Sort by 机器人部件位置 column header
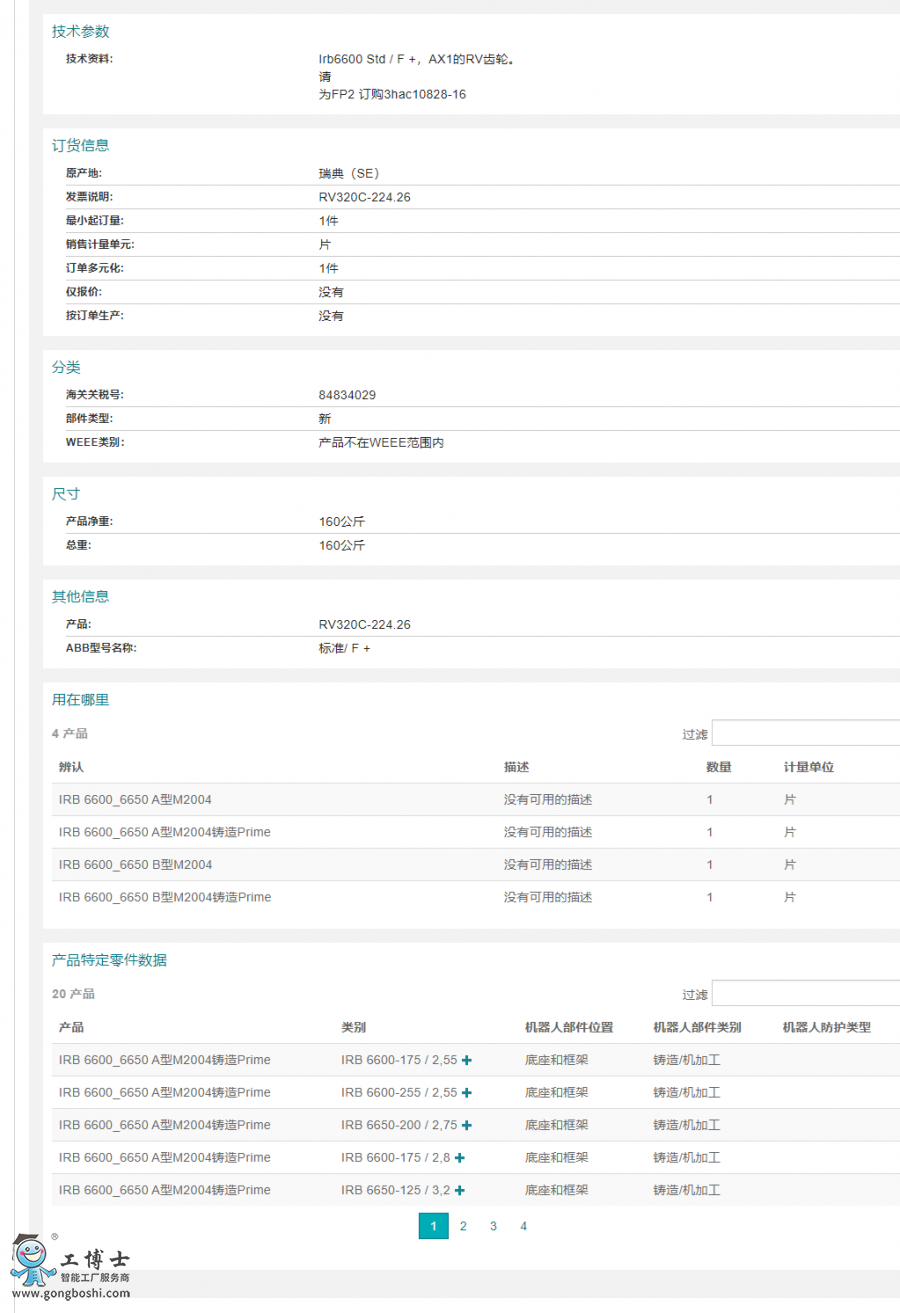Image resolution: width=900 pixels, height=1313 pixels. pyautogui.click(x=568, y=1027)
